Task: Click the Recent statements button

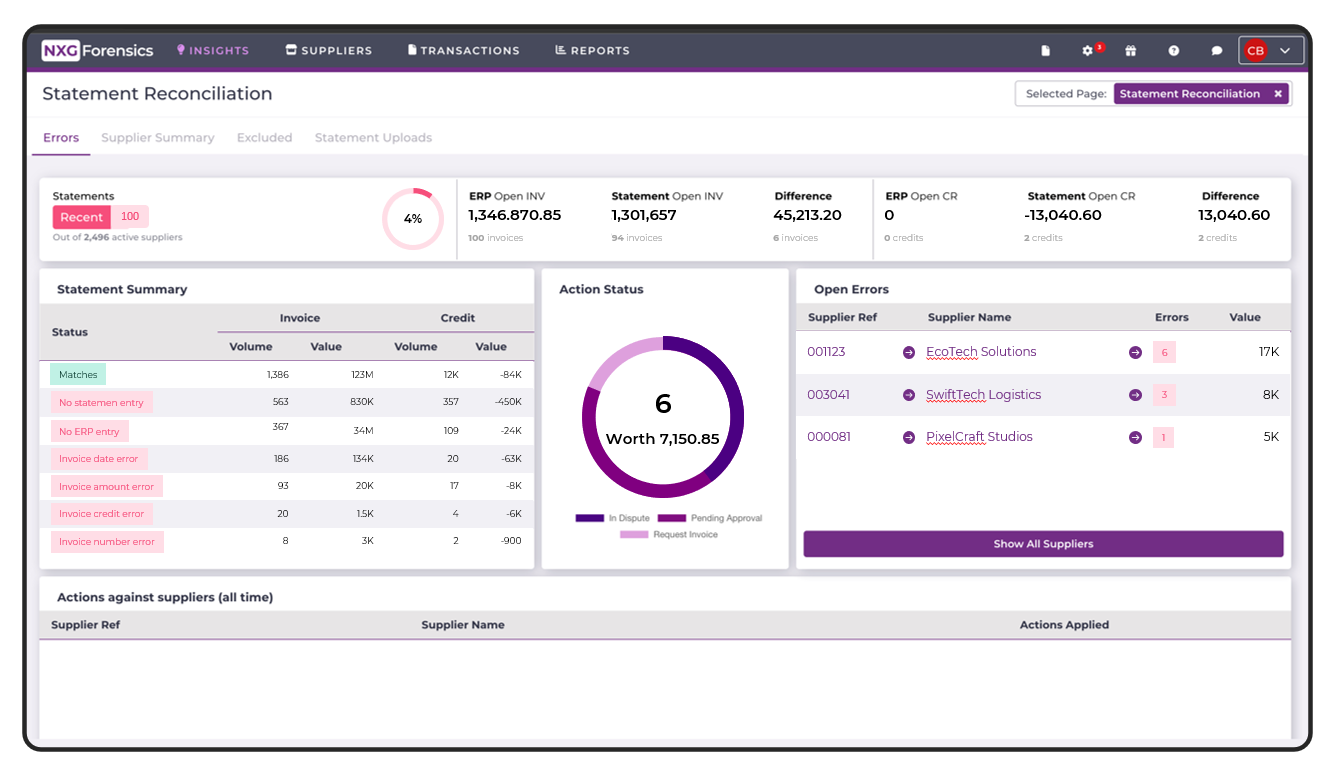Action: tap(82, 217)
